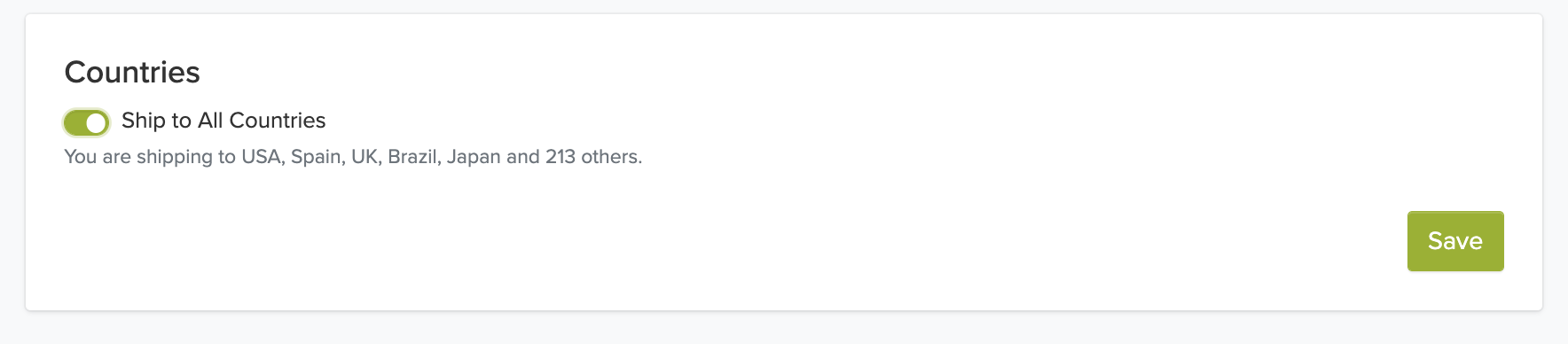This screenshot has height=344, width=1568.
Task: Click the 'You are shipping to' text
Action: pos(150,157)
